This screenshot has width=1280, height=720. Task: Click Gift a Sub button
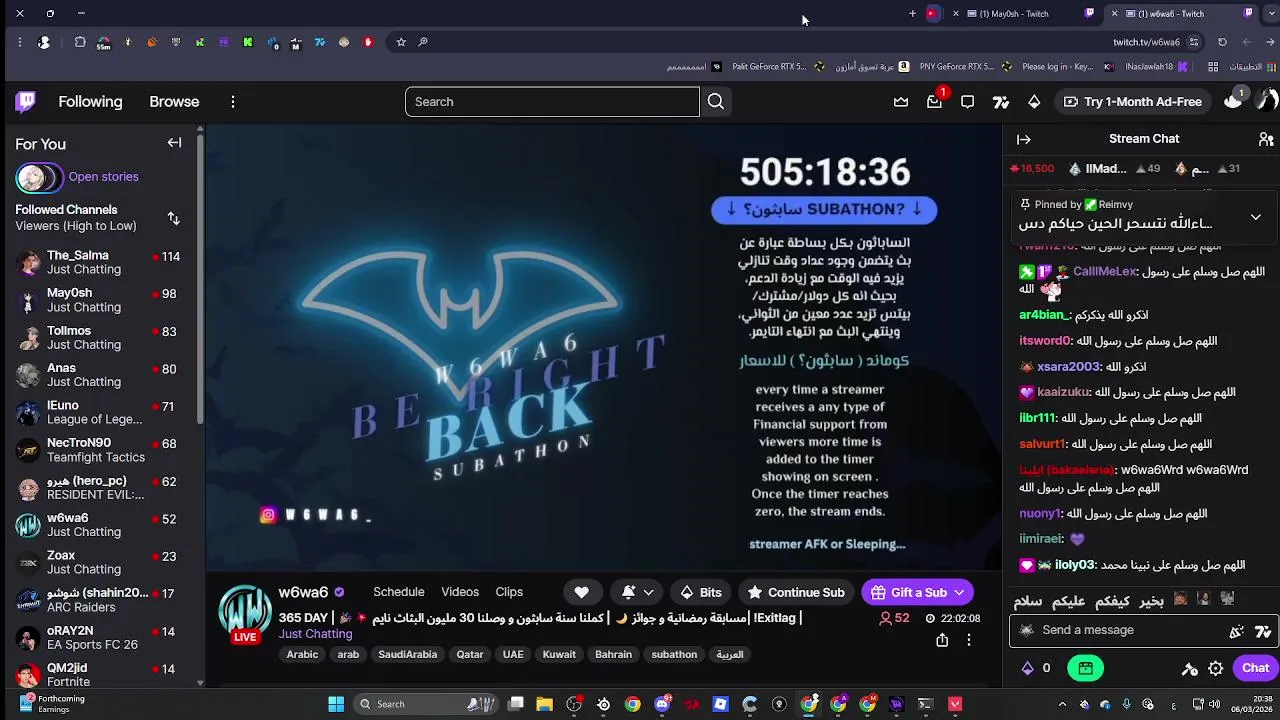907,592
